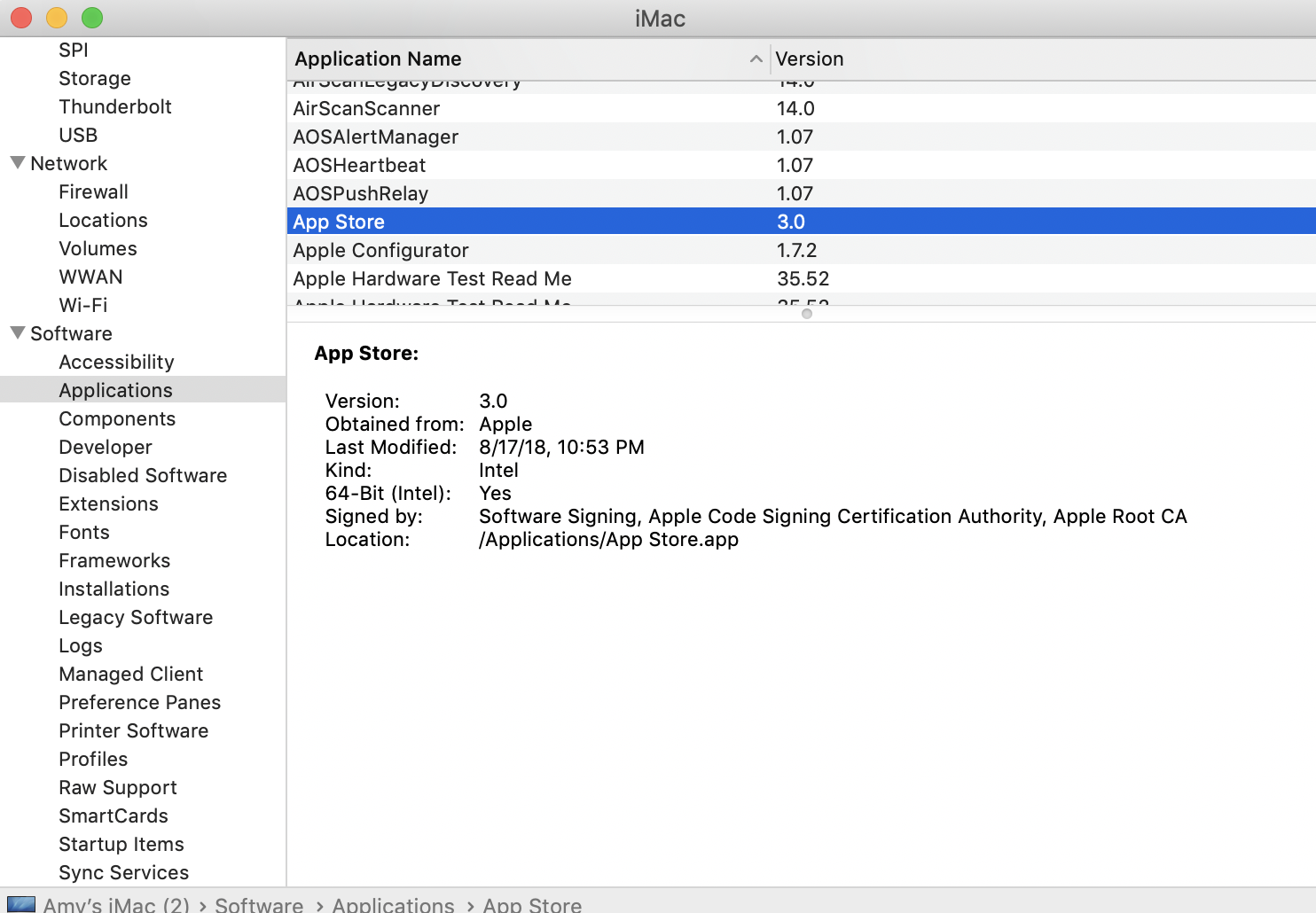Click the App Store location path text
This screenshot has height=913, width=1316.
[608, 539]
